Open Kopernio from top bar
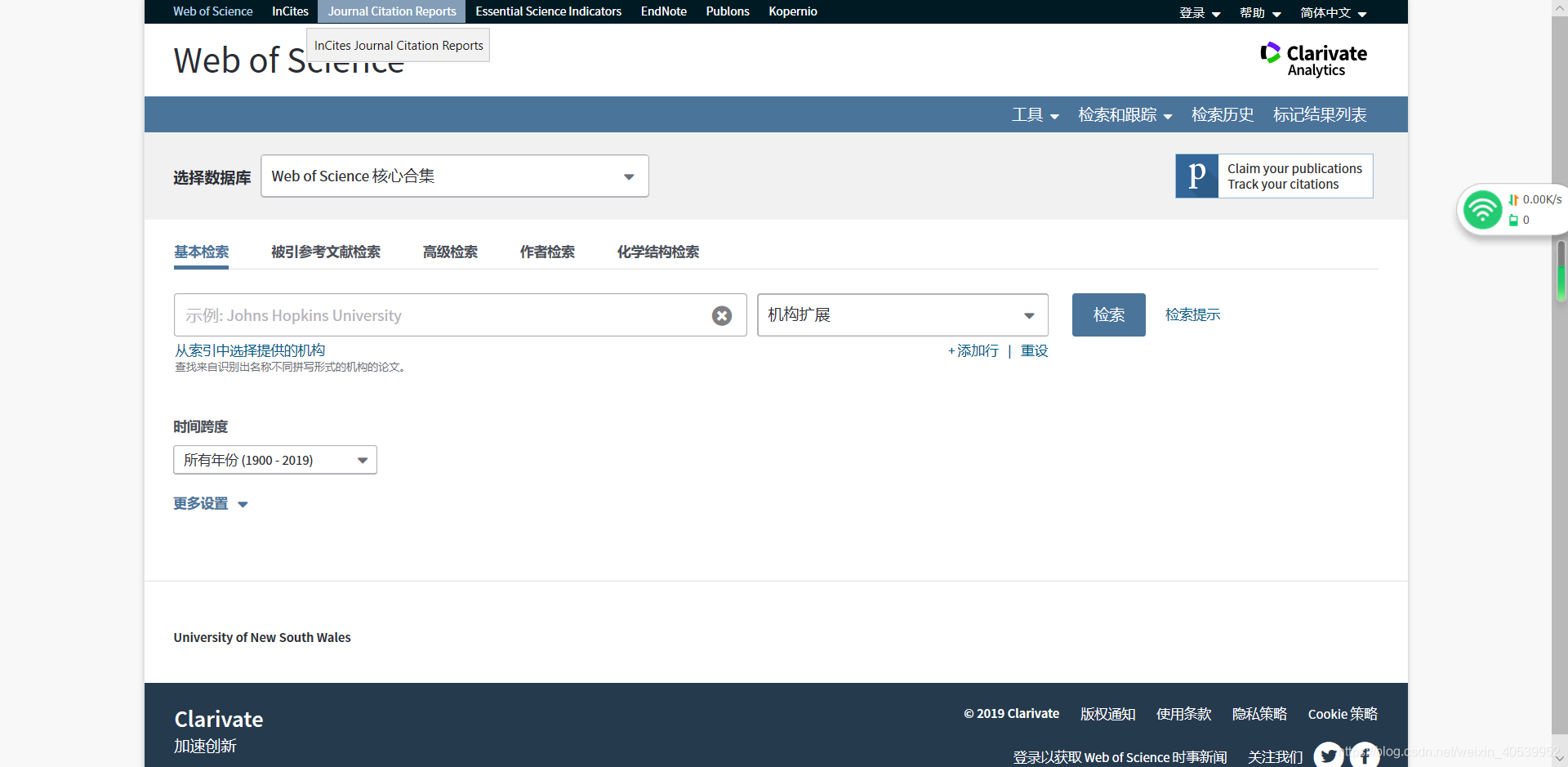The image size is (1568, 767). 792,11
